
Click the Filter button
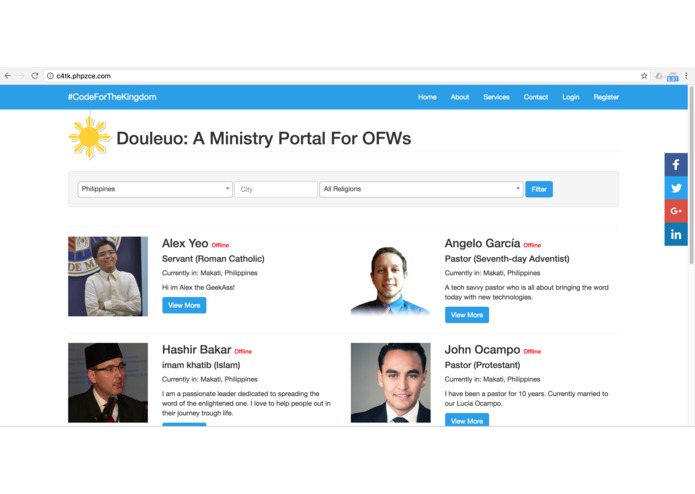pos(539,189)
